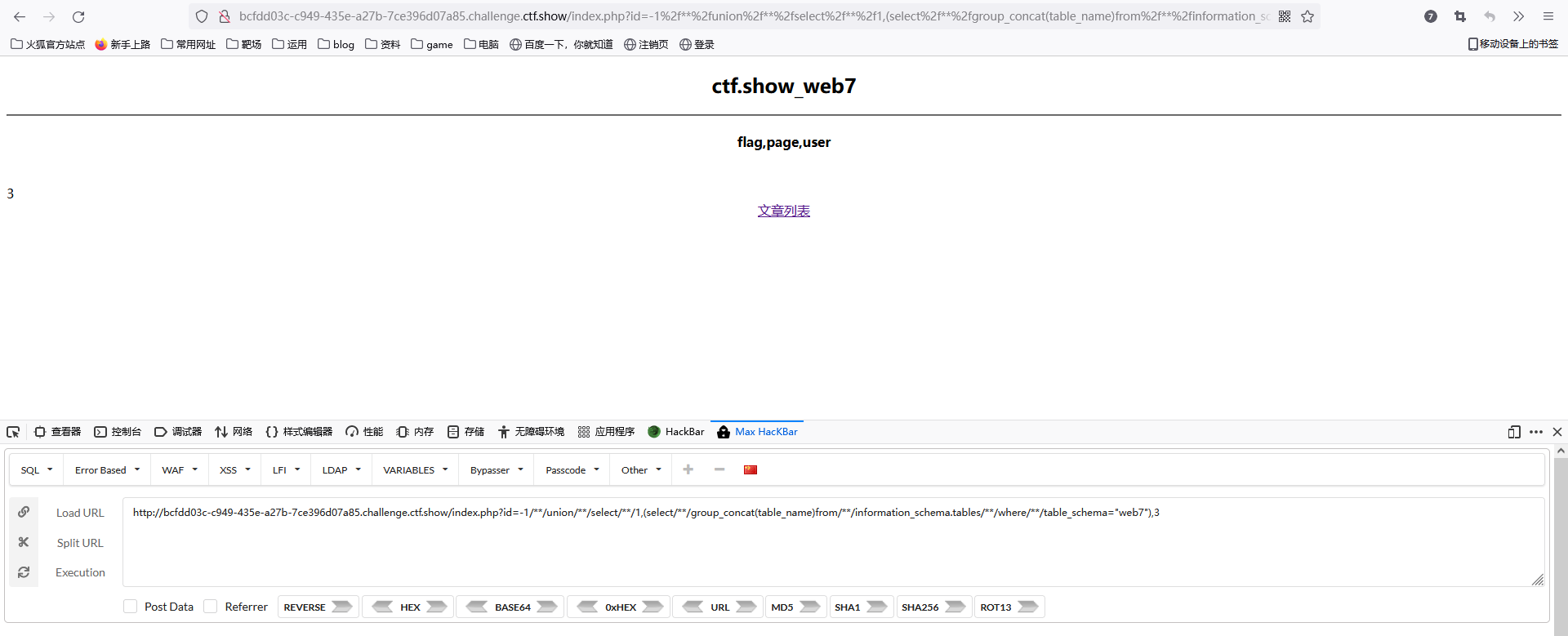
Task: Switch to the 查看器 inspector tab
Action: (x=57, y=432)
